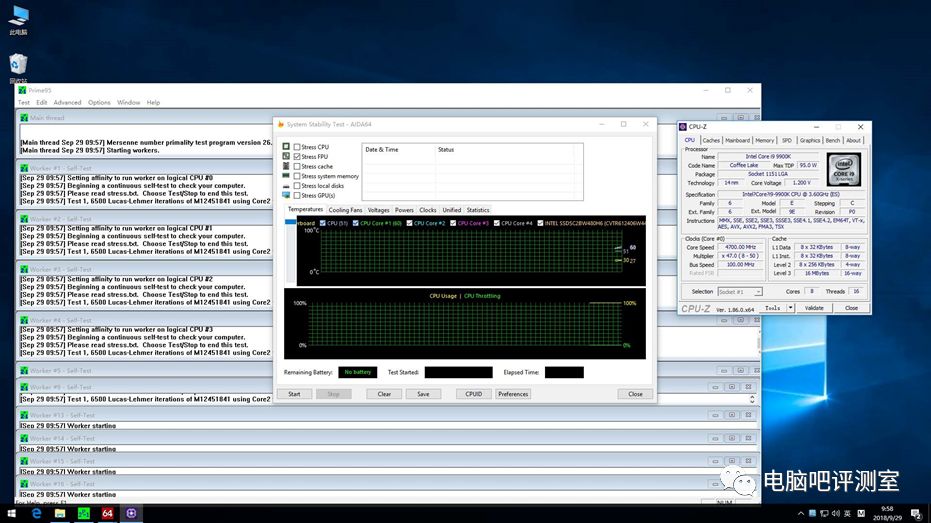Open Advanced menu in Prime95
931x523 pixels.
click(67, 103)
